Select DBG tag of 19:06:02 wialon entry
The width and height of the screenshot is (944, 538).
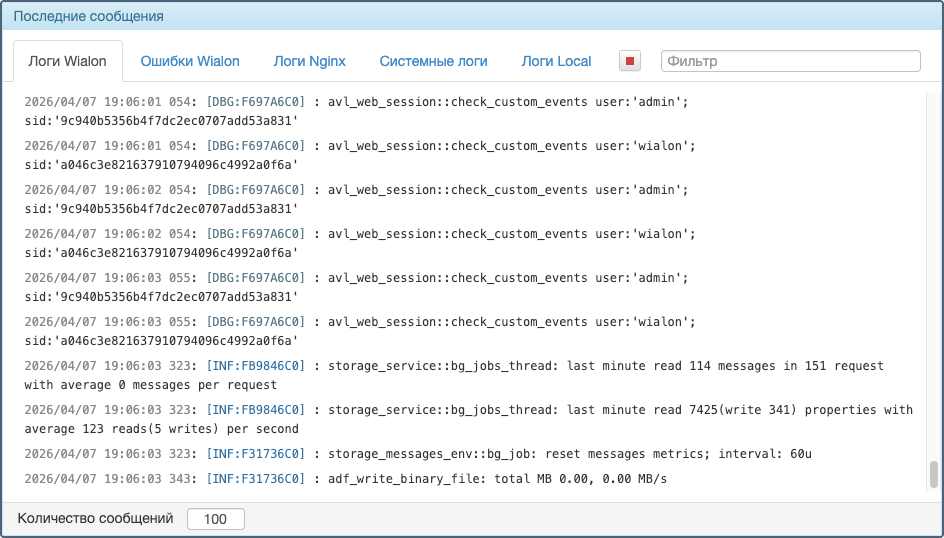point(255,234)
